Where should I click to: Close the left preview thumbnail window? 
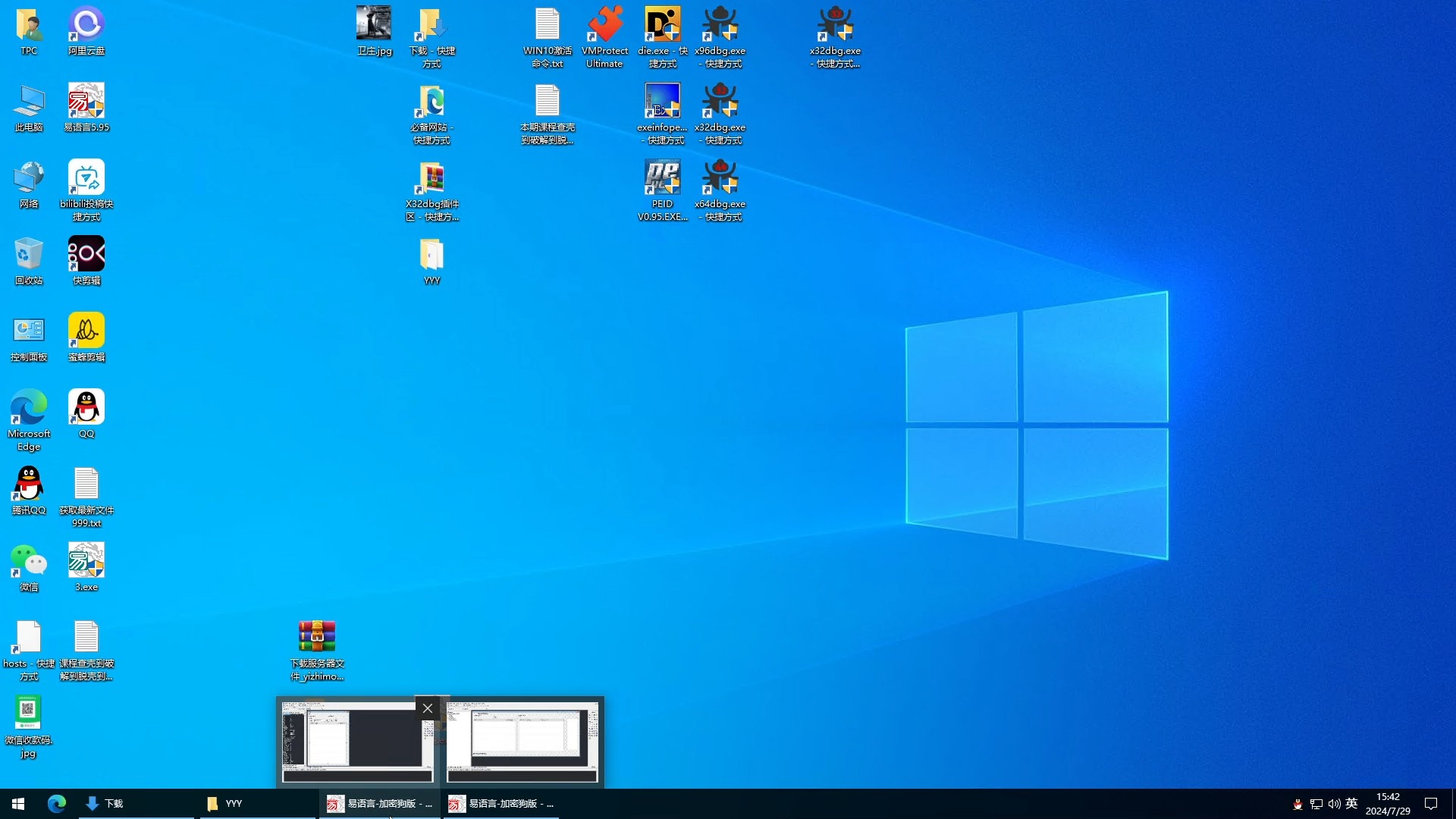pos(428,708)
